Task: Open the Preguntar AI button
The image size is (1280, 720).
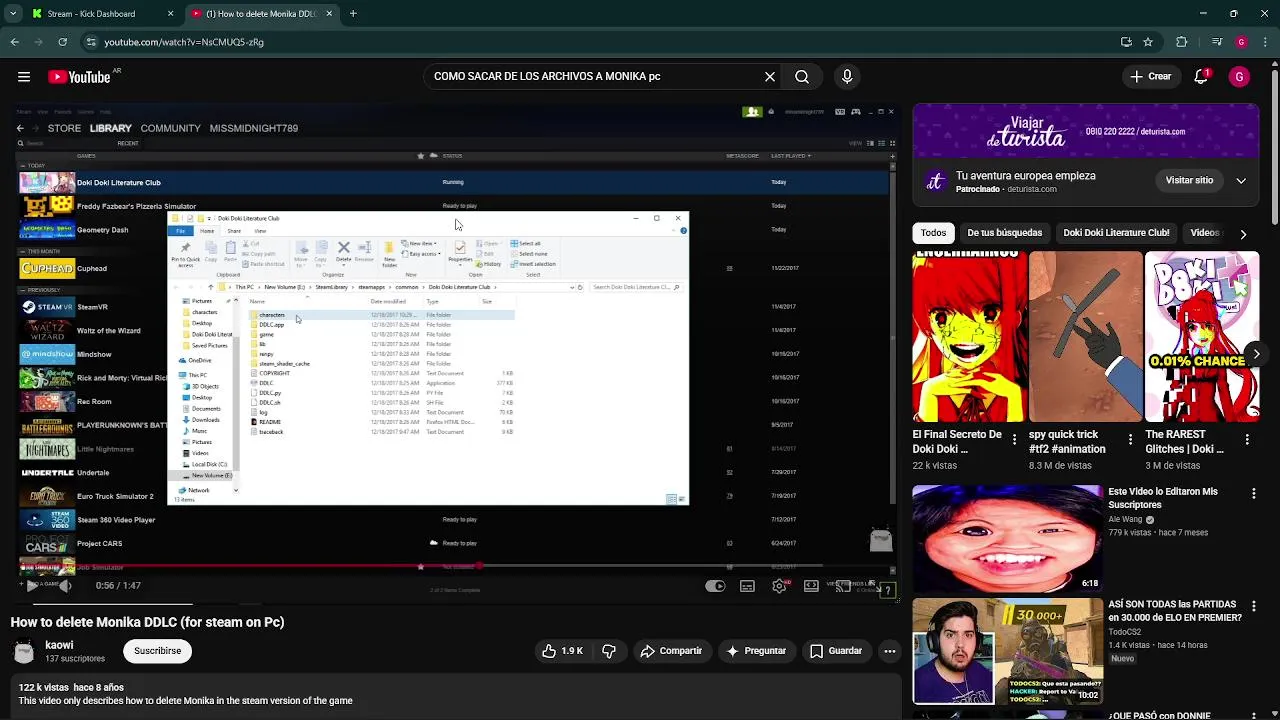Action: 756,651
